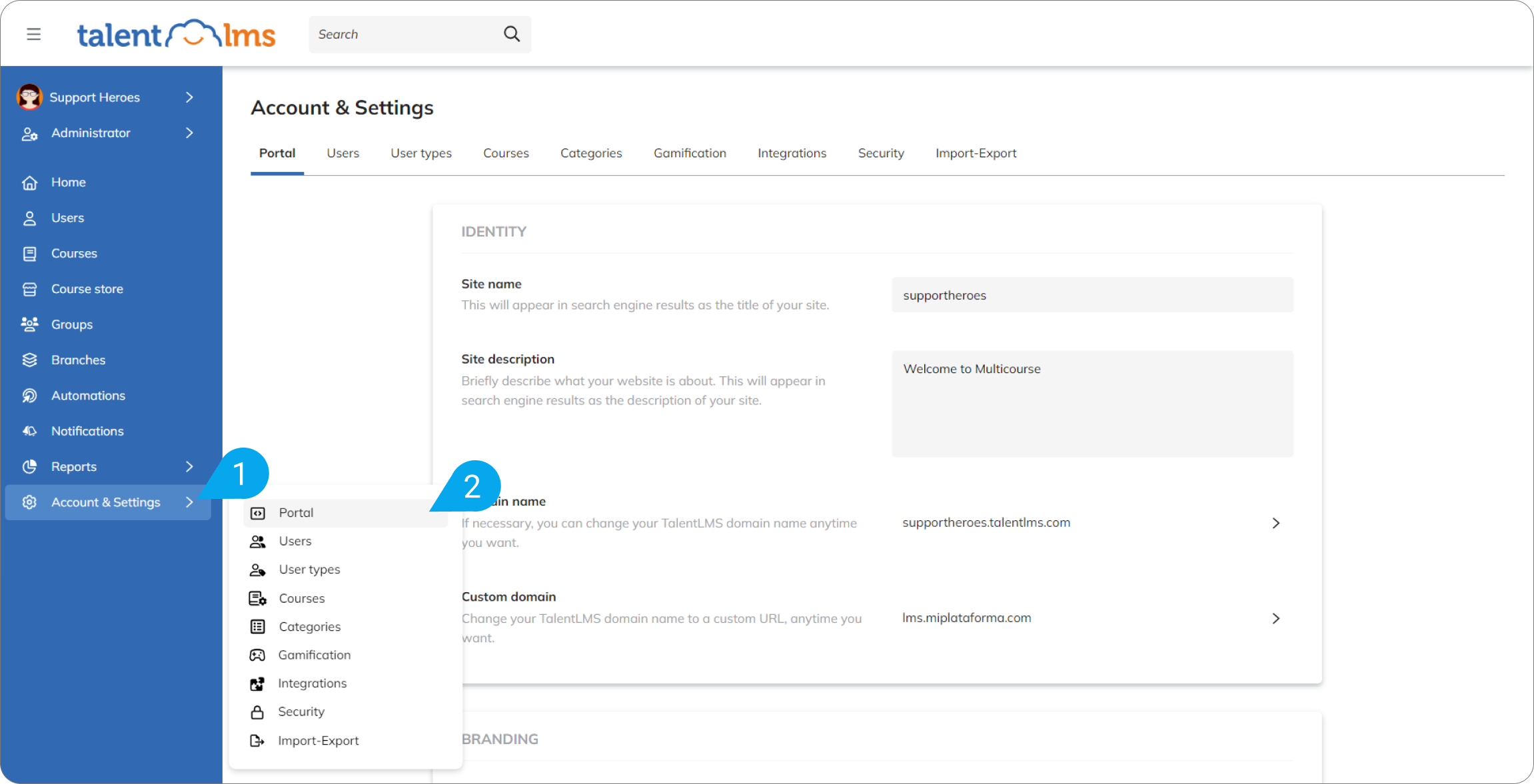Click the Account & Settings gear icon
Image resolution: width=1534 pixels, height=784 pixels.
pos(30,502)
